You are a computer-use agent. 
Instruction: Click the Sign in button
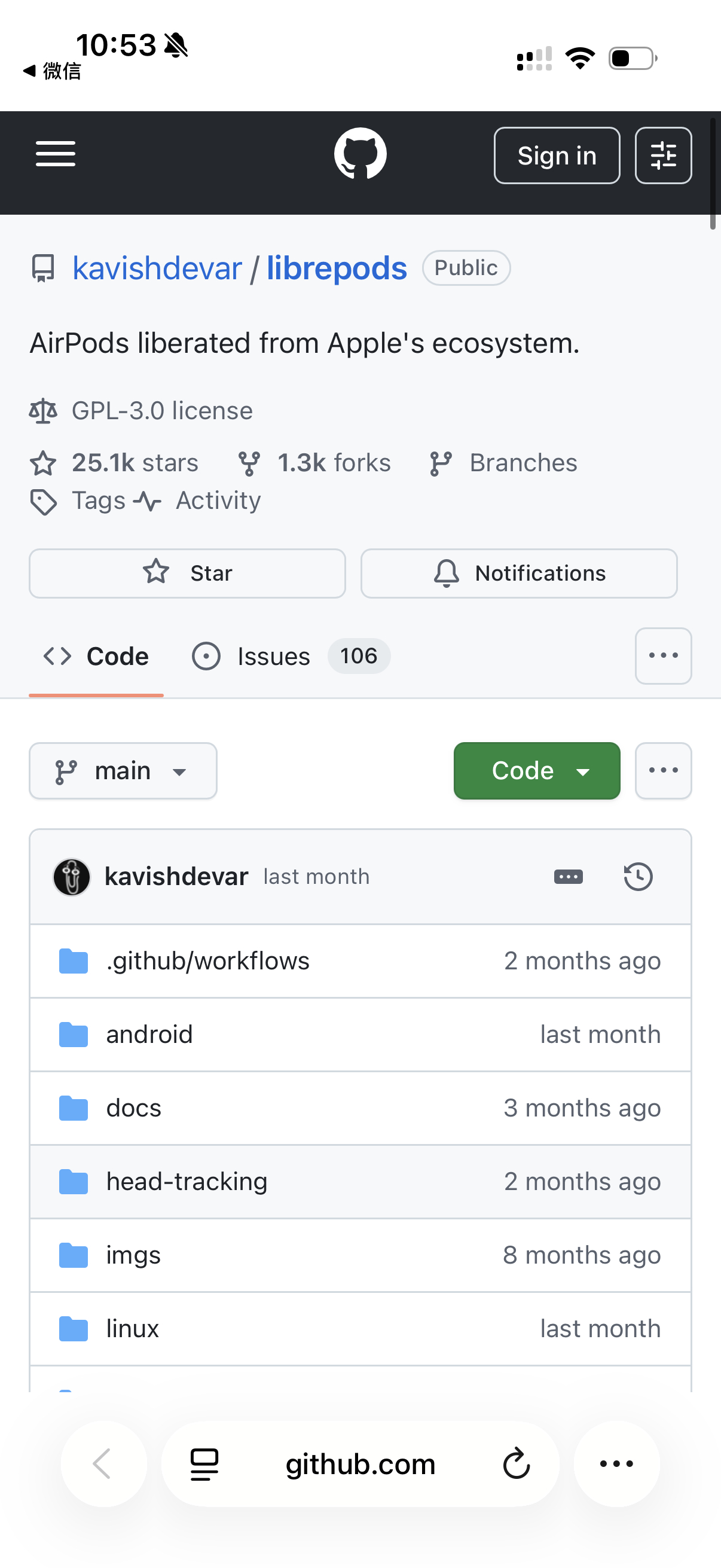tap(556, 155)
